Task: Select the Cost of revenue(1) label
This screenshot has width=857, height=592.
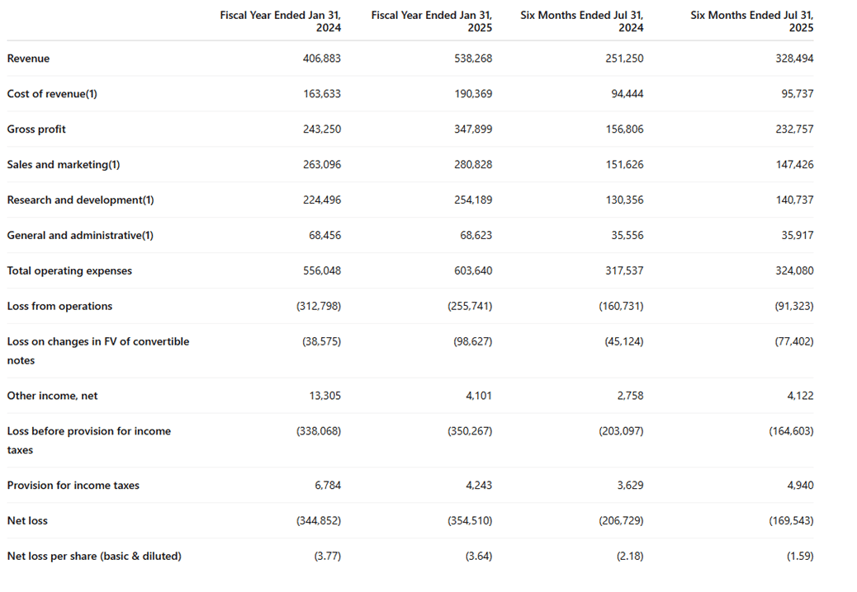Action: coord(52,94)
